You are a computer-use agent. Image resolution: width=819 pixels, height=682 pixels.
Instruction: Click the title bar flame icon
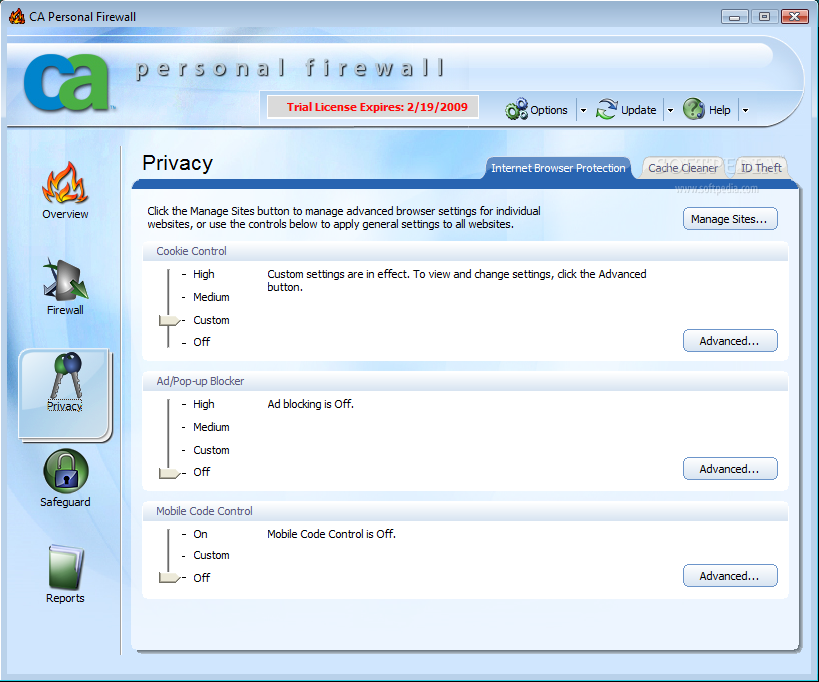coord(17,16)
